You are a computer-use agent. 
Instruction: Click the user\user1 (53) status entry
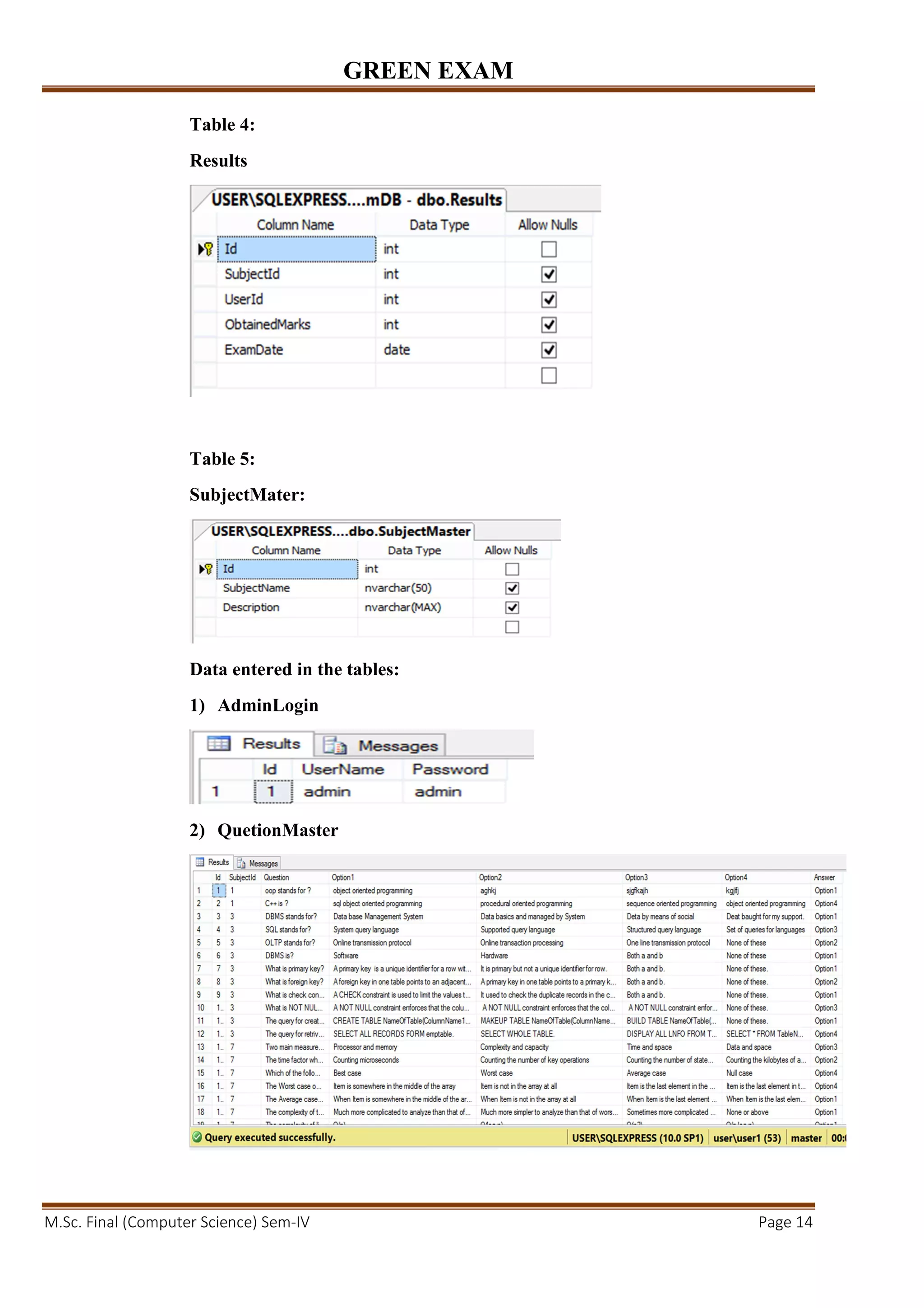(x=747, y=1138)
